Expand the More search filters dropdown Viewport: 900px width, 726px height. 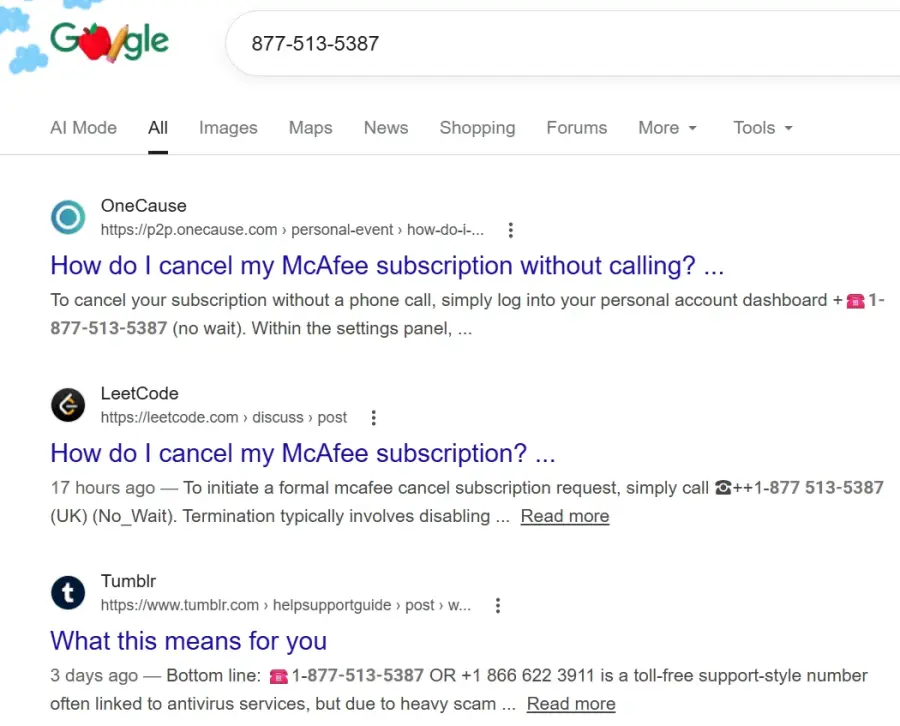[667, 127]
